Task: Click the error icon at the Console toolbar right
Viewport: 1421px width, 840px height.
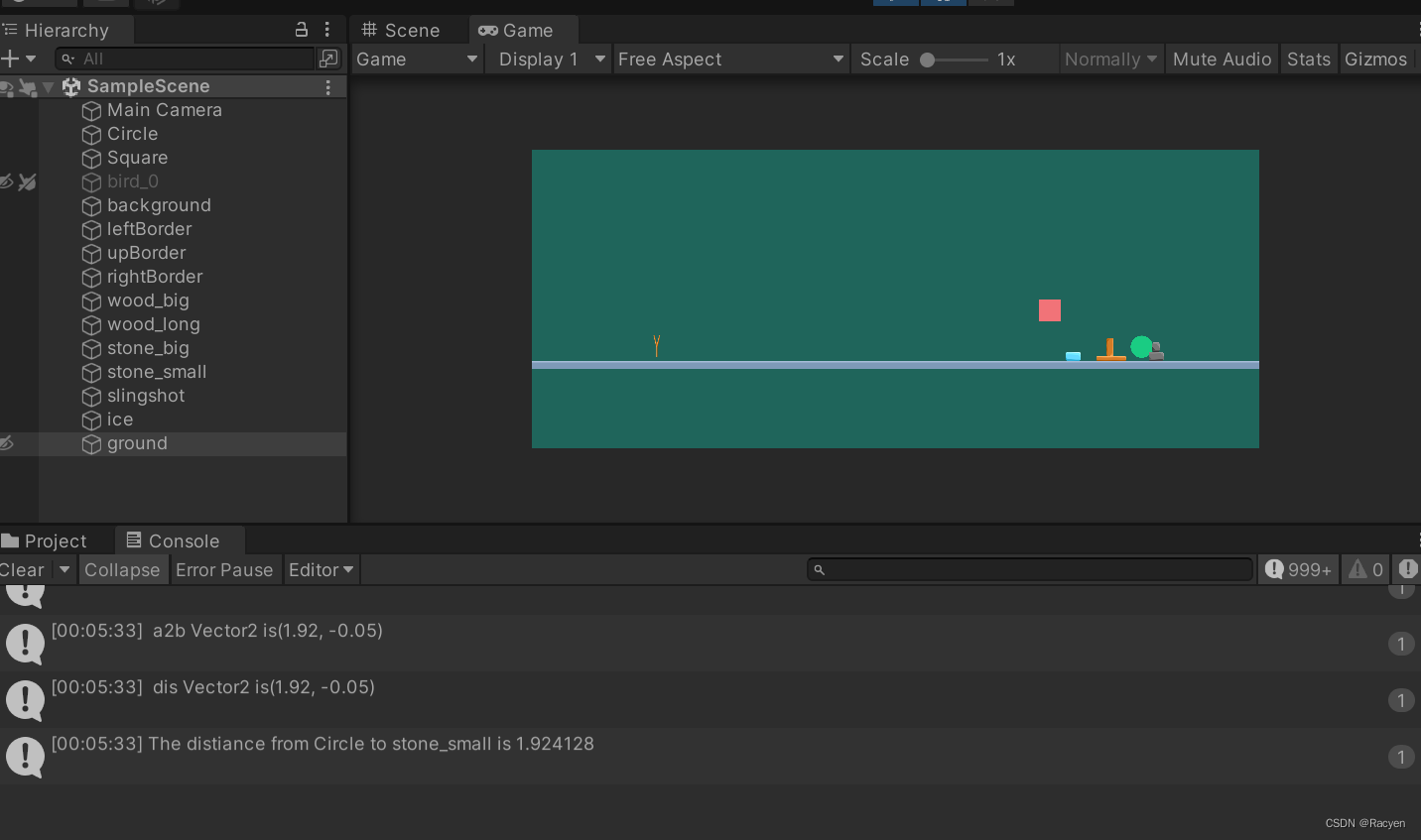Action: tap(1408, 569)
